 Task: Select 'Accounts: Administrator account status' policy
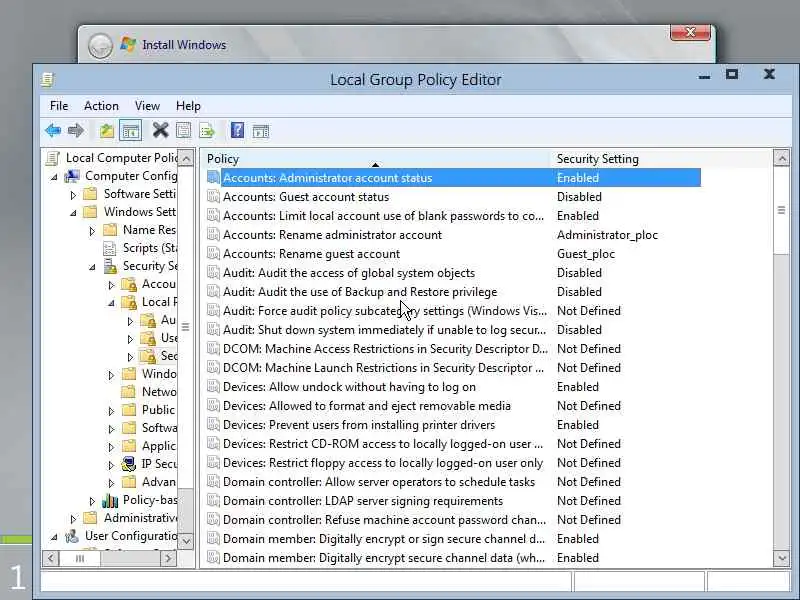click(x=454, y=178)
